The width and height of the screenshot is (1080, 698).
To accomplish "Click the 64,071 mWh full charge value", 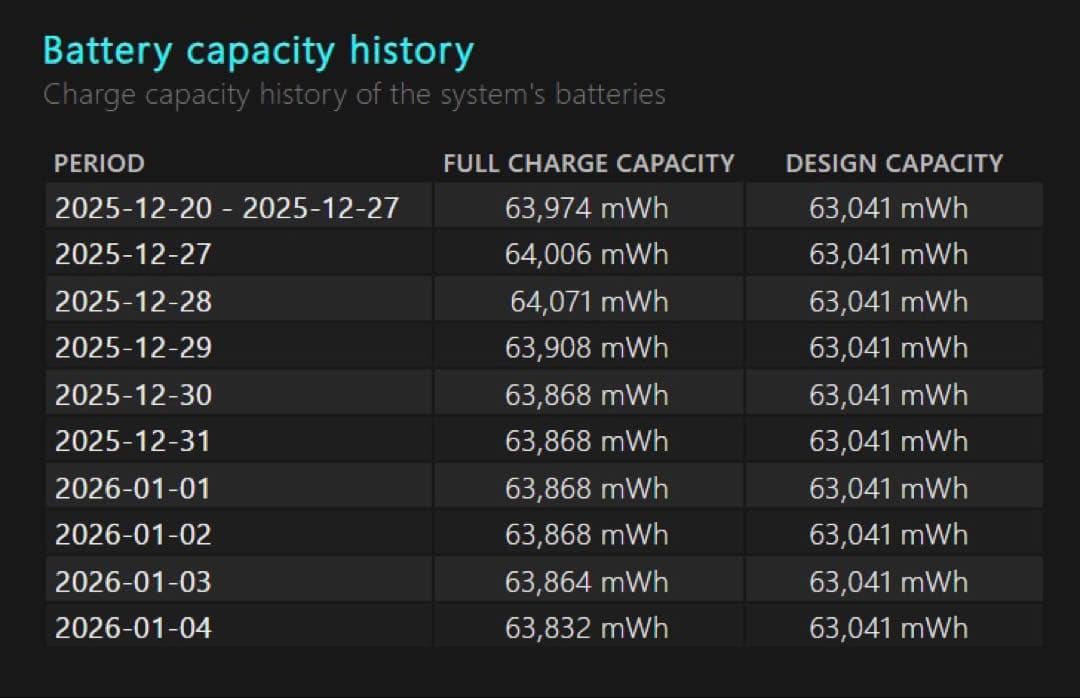I will tap(589, 301).
